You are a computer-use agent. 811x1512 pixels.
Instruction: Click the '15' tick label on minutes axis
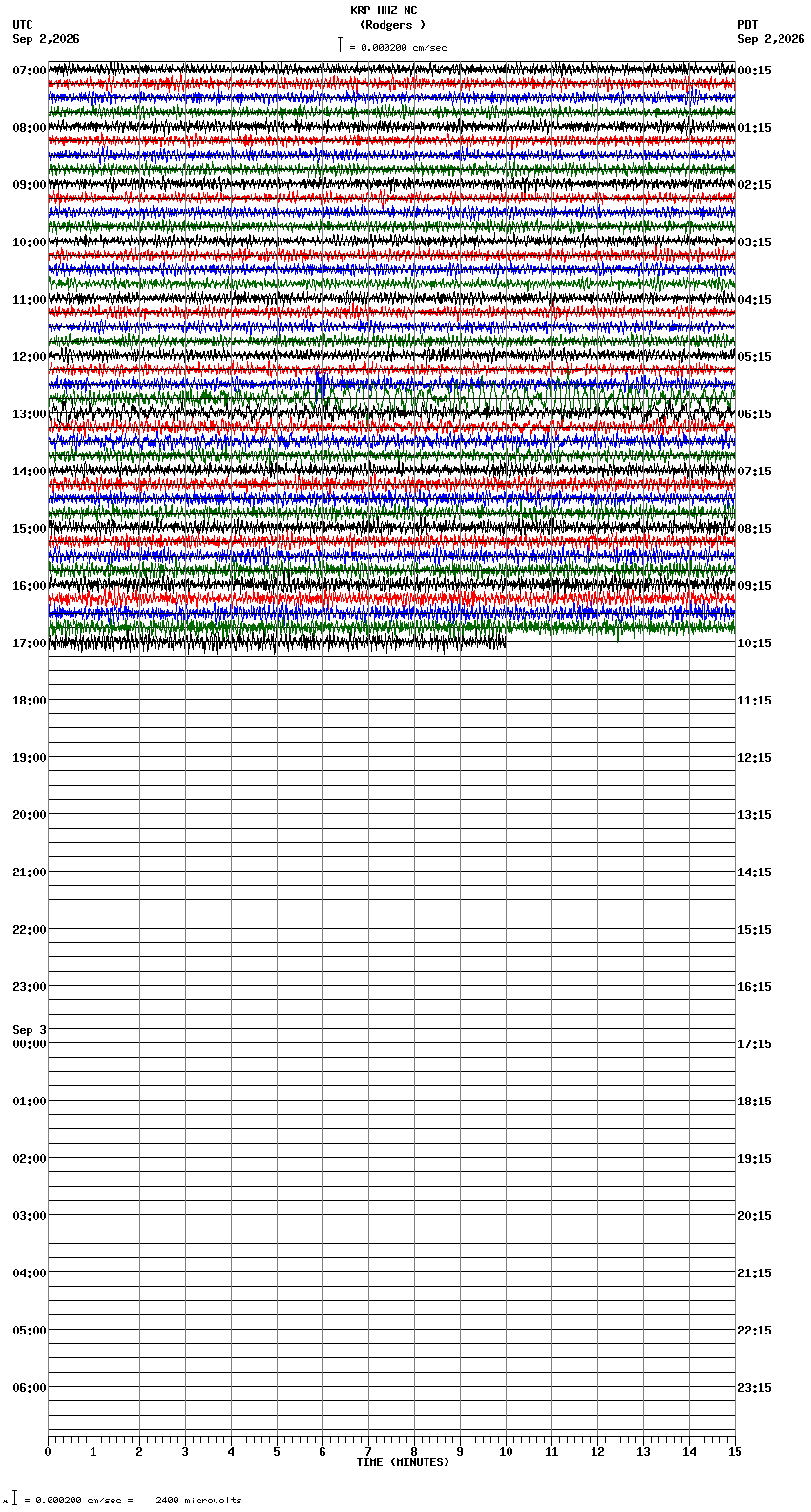point(735,1452)
